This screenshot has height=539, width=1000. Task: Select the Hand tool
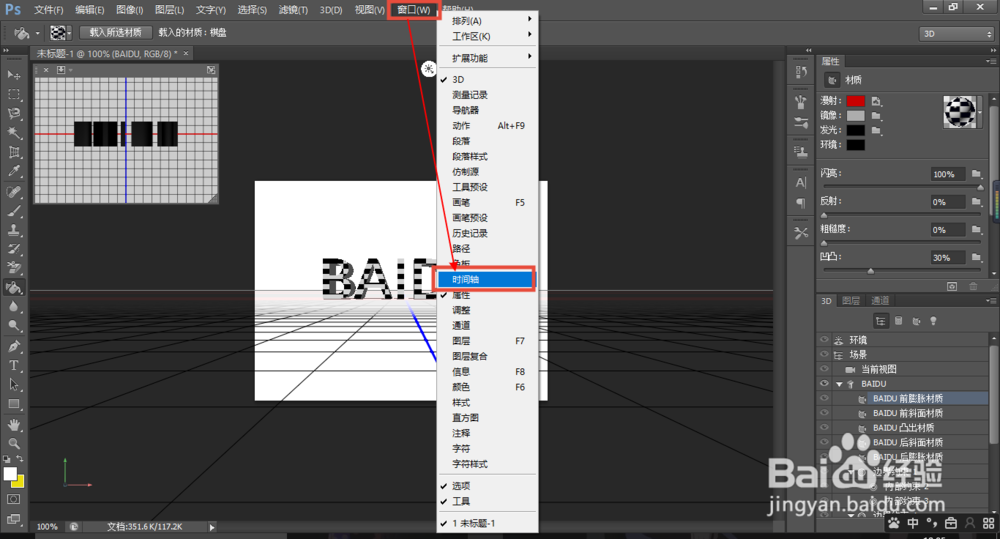click(x=13, y=424)
